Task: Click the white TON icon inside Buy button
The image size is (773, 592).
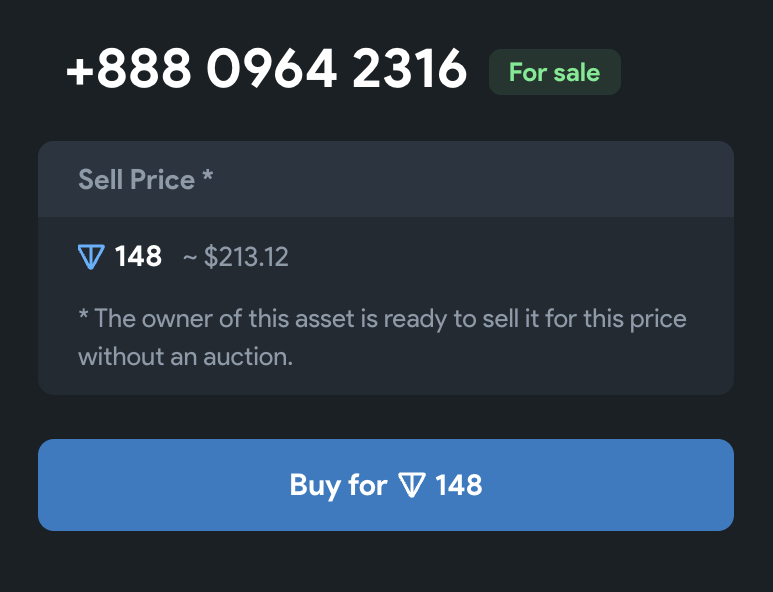Action: click(x=412, y=485)
